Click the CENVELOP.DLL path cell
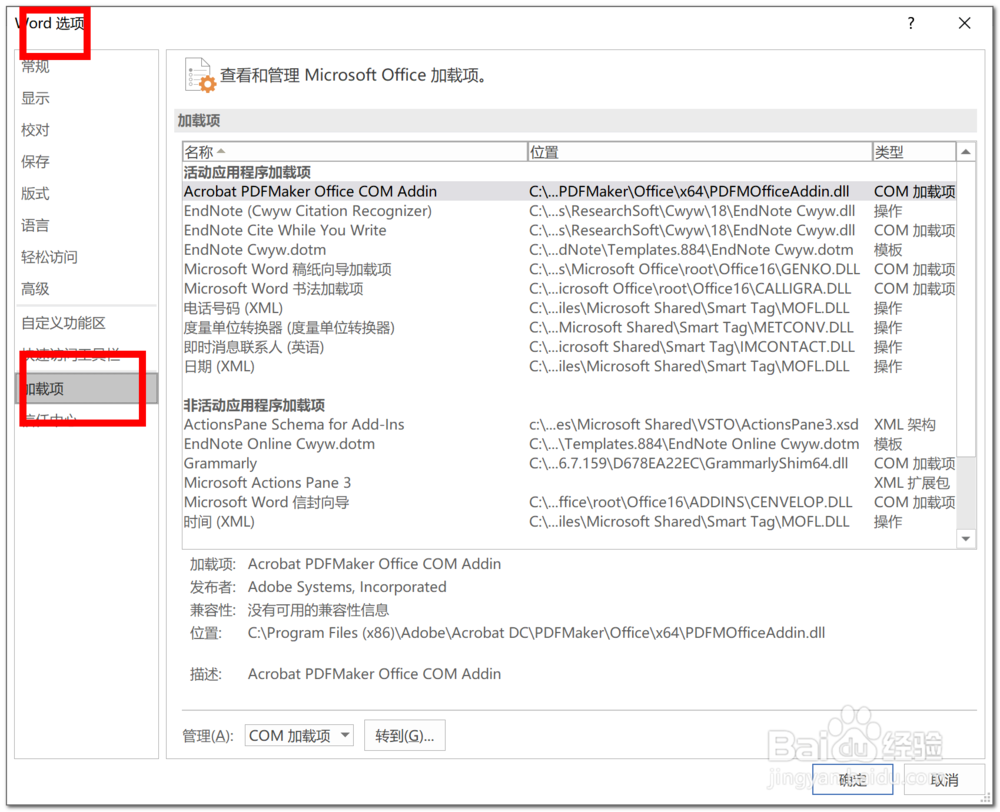The height and width of the screenshot is (812, 1000). coord(690,503)
